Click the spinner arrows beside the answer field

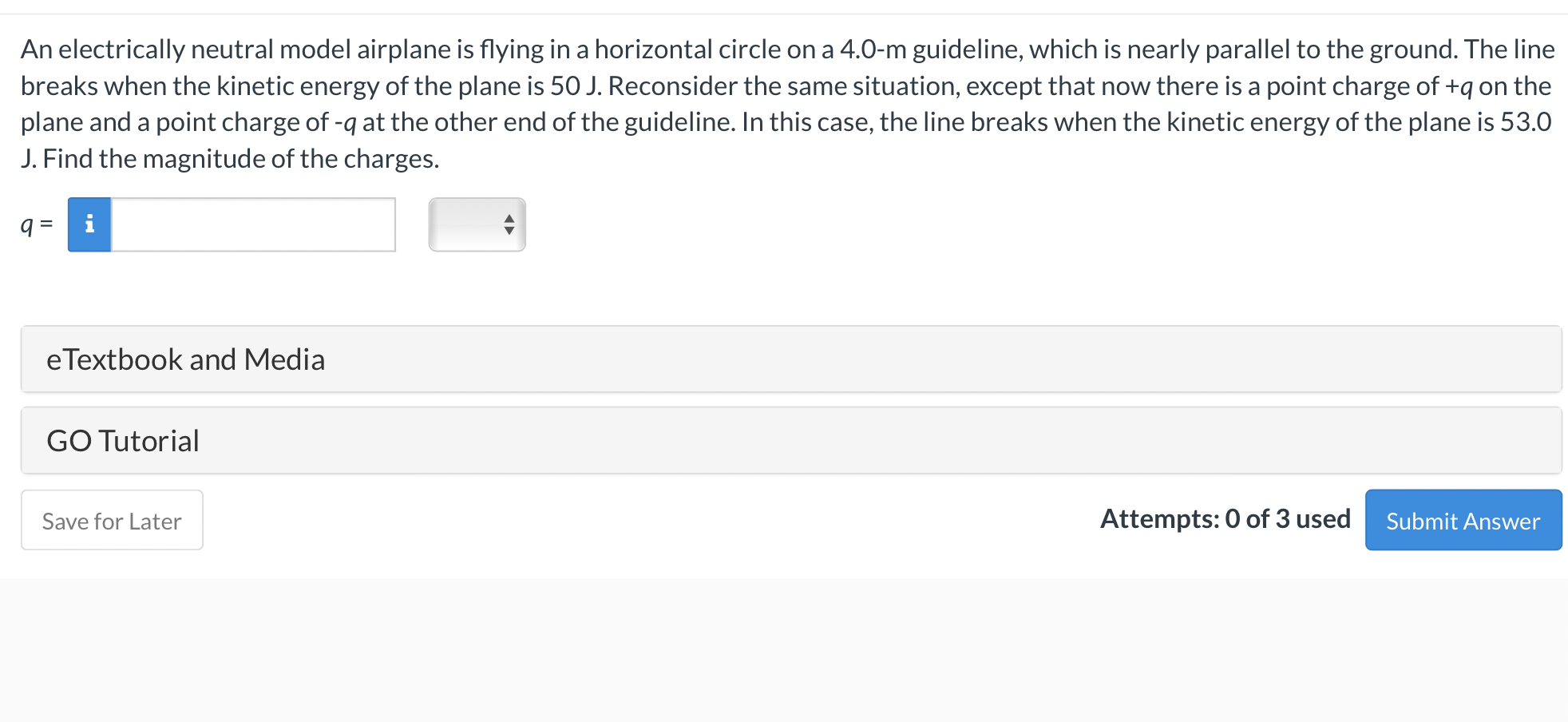pyautogui.click(x=509, y=224)
